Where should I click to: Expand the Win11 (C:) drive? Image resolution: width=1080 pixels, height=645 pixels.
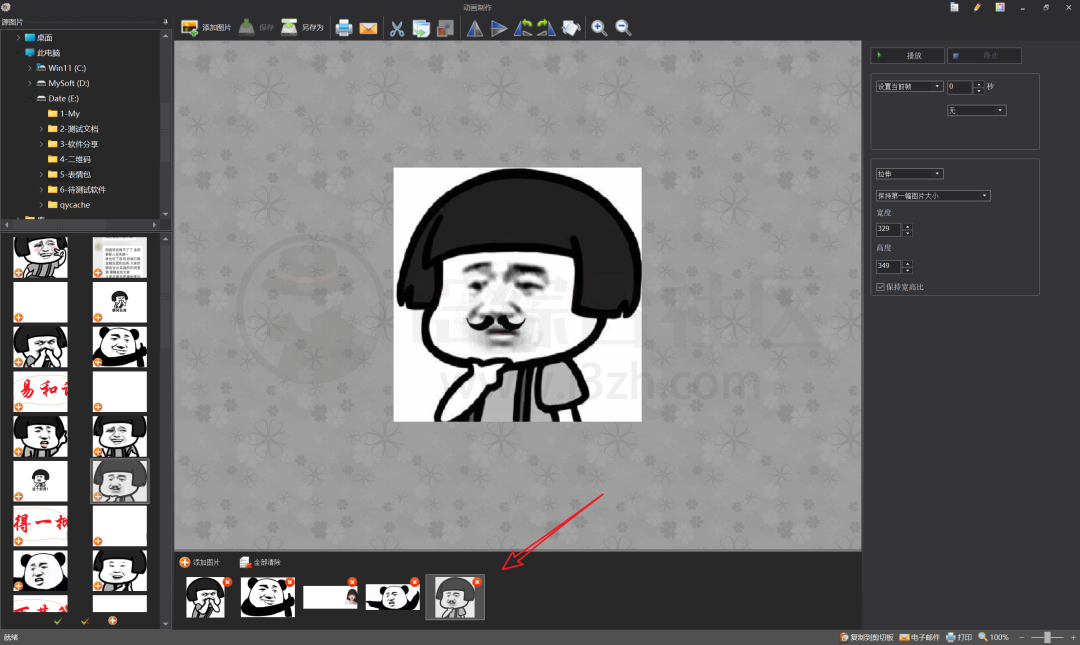click(30, 68)
